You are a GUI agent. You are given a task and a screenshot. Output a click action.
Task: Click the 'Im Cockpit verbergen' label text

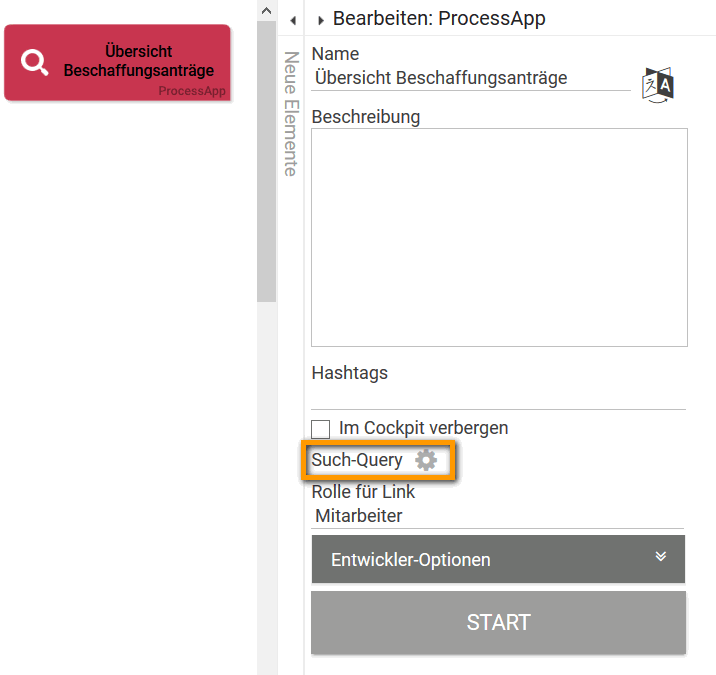click(x=423, y=428)
